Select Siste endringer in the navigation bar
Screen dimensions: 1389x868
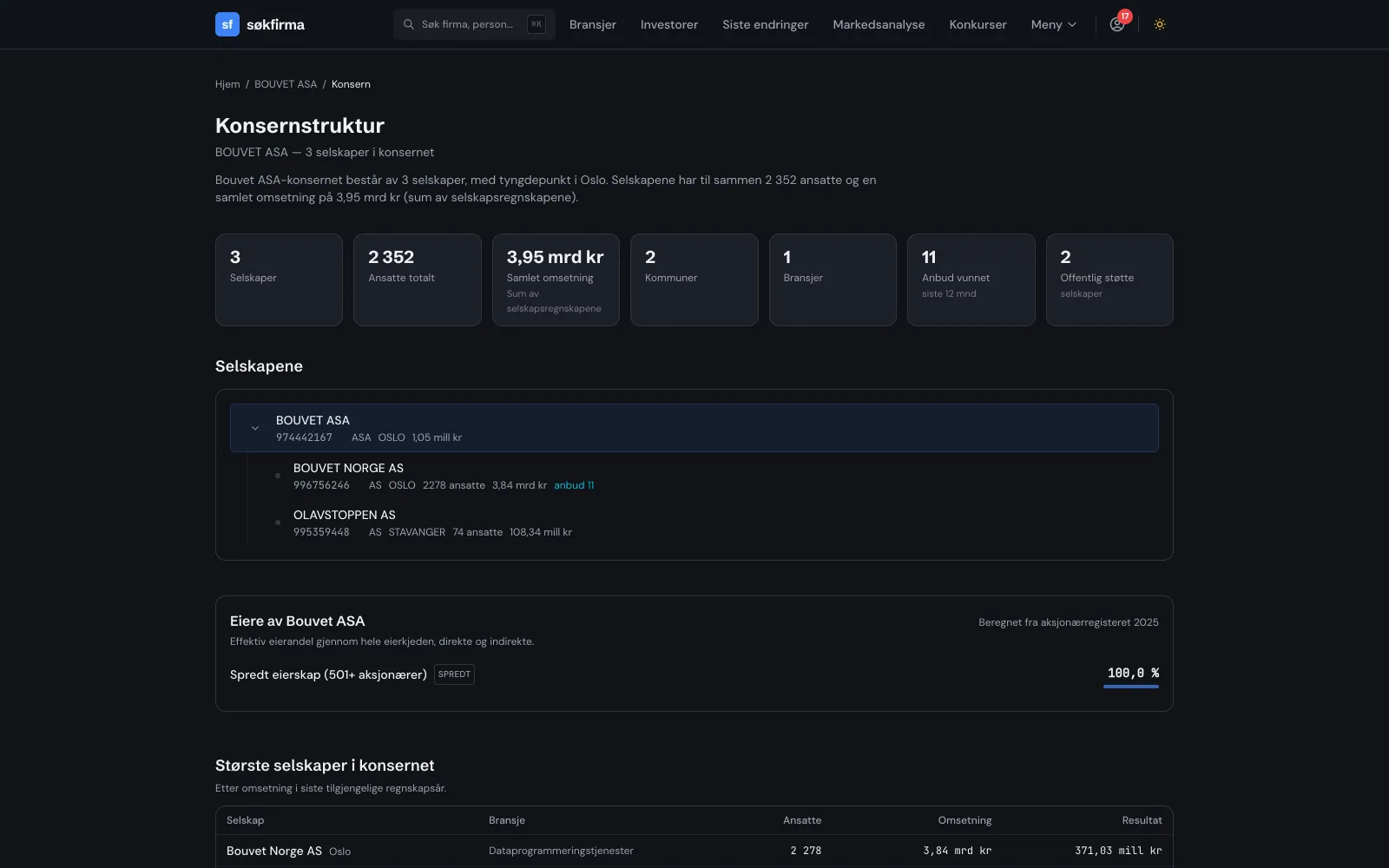coord(766,24)
